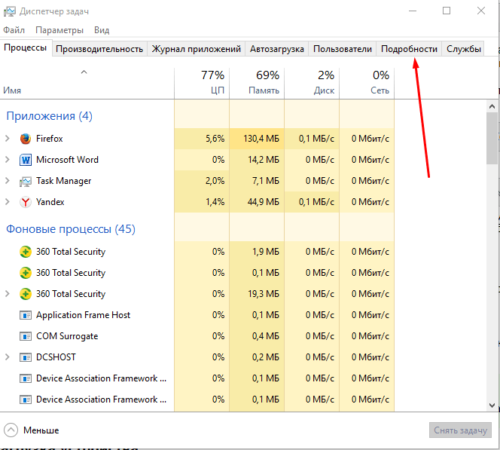The image size is (500, 450).
Task: Click the Microsoft Word app icon
Action: (x=25, y=160)
